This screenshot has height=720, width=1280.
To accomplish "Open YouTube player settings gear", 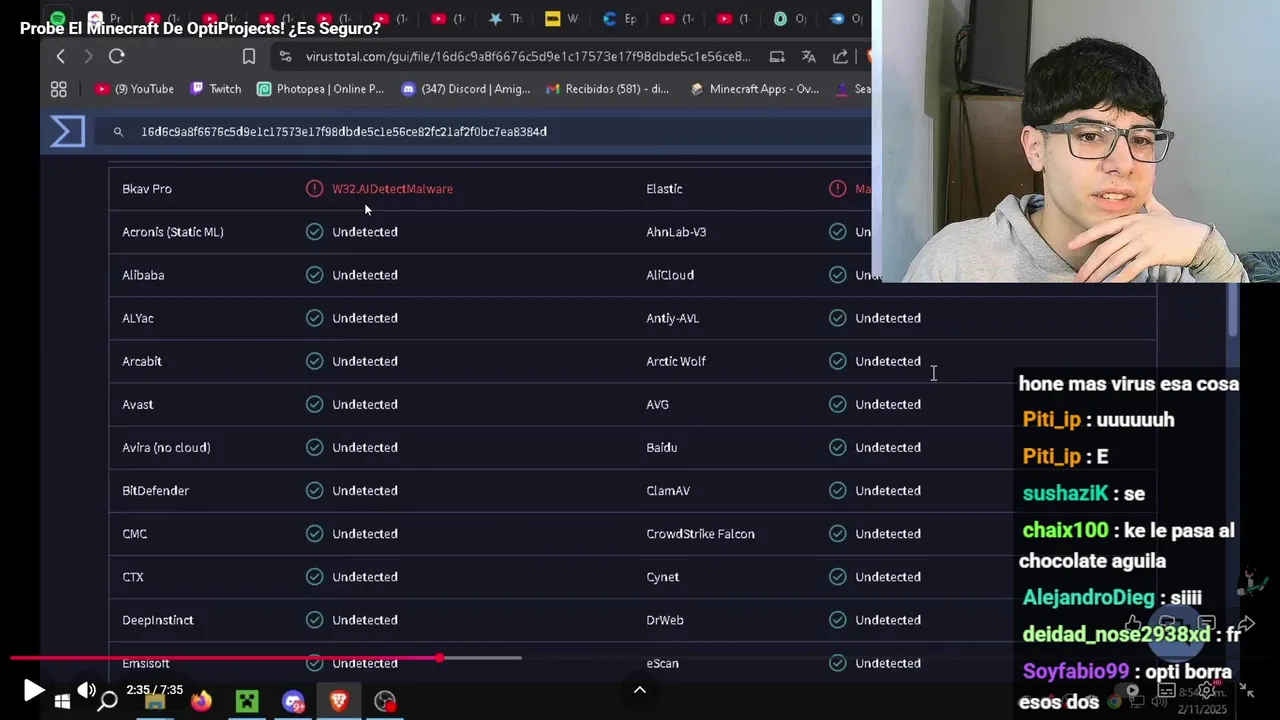I will point(1207,690).
